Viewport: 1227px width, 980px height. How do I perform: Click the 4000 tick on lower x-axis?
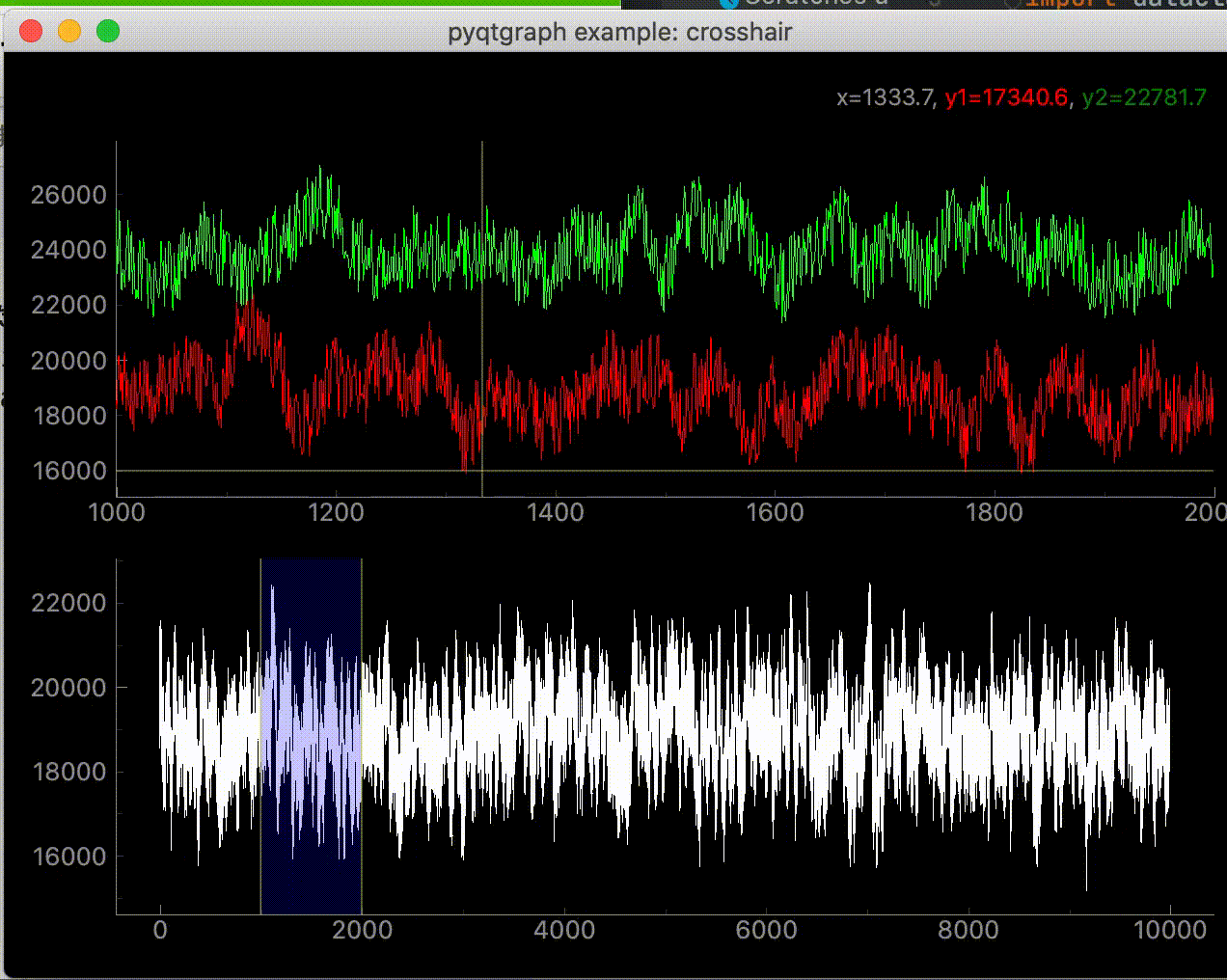564,930
